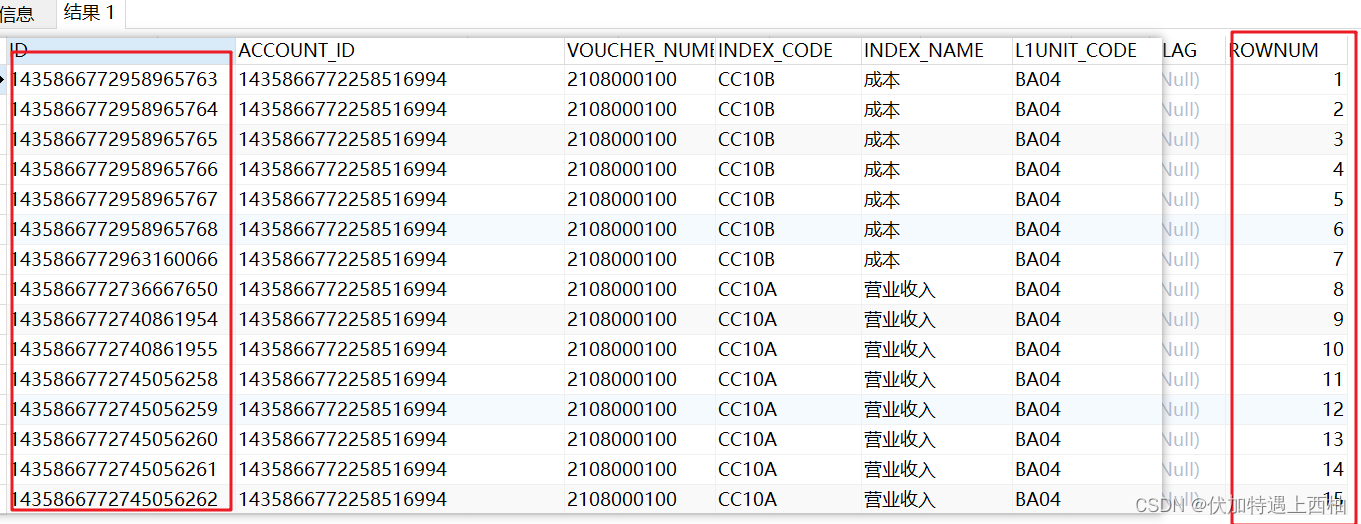Click ID cell 1435866772958965764
This screenshot has height=524, width=1361.
click(122, 109)
